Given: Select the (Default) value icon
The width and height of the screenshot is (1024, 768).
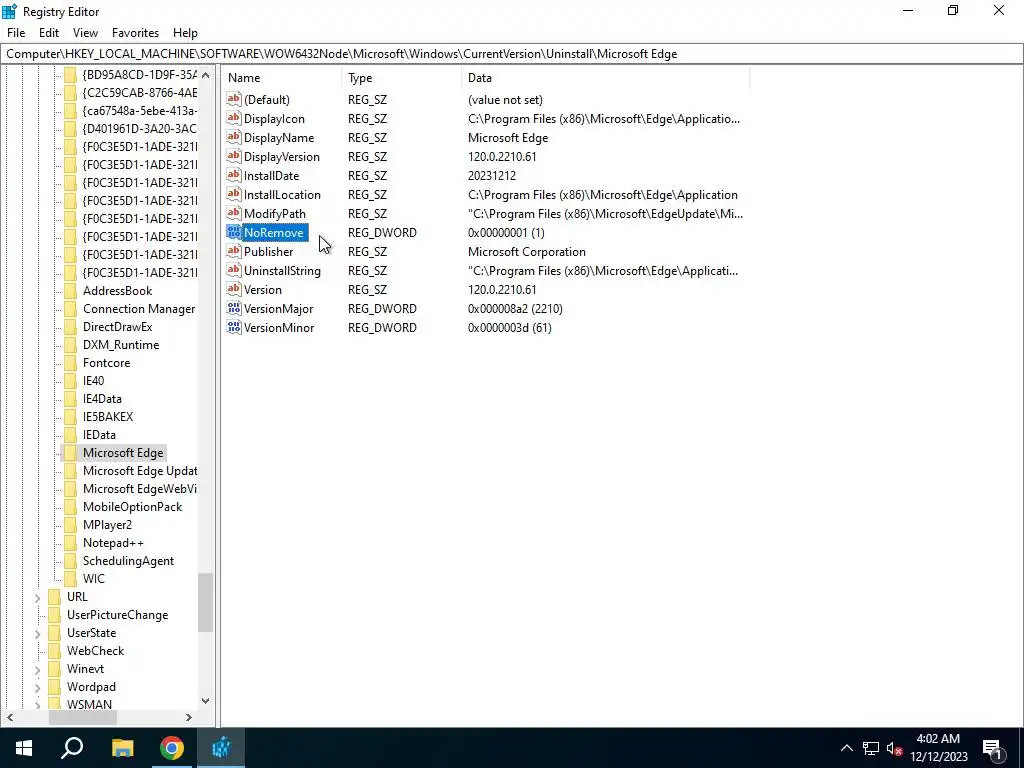Looking at the screenshot, I should [x=234, y=99].
